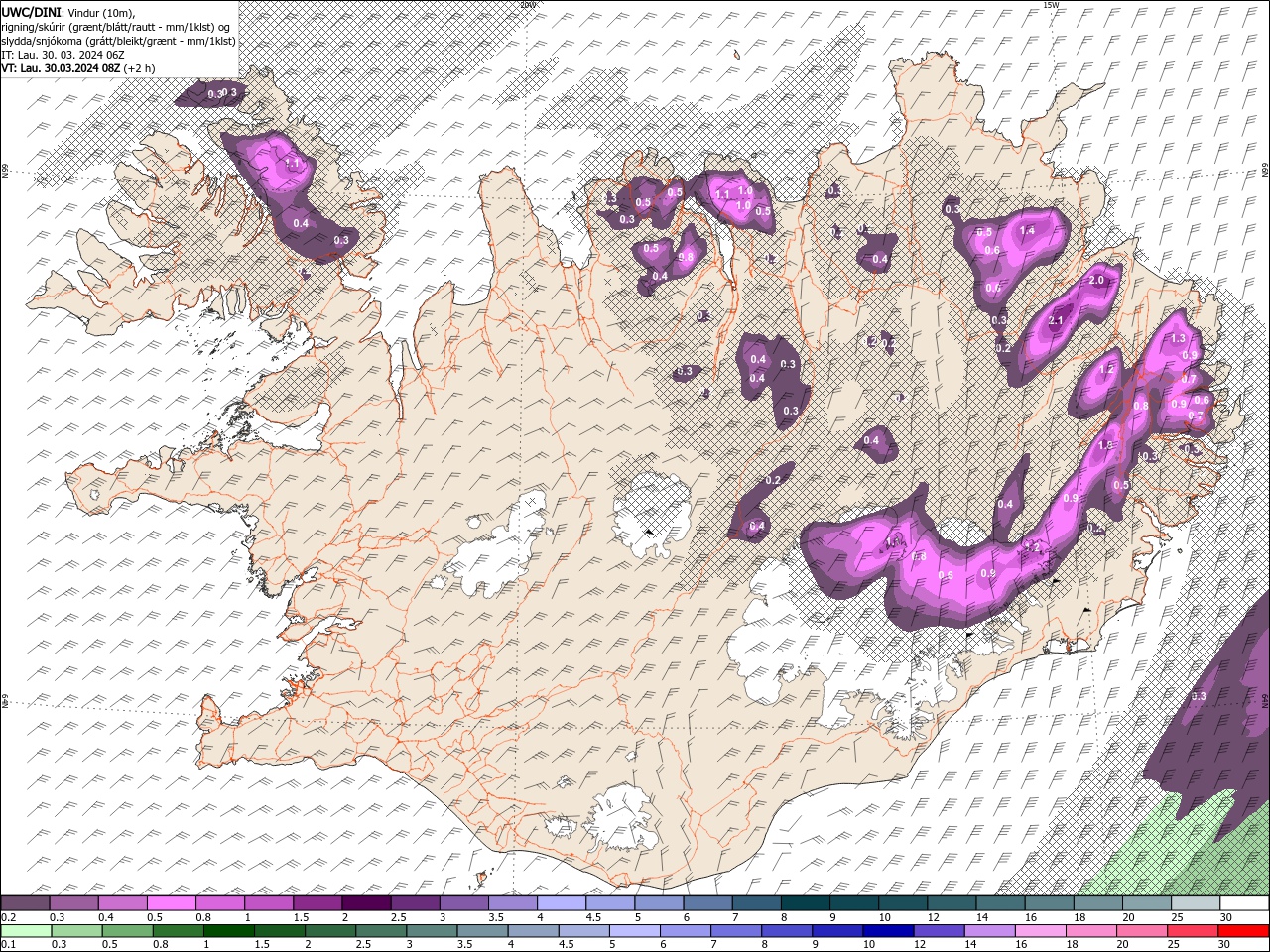Pick the dark purple 2 swatch on upper scale
The height and width of the screenshot is (952, 1270).
click(367, 903)
